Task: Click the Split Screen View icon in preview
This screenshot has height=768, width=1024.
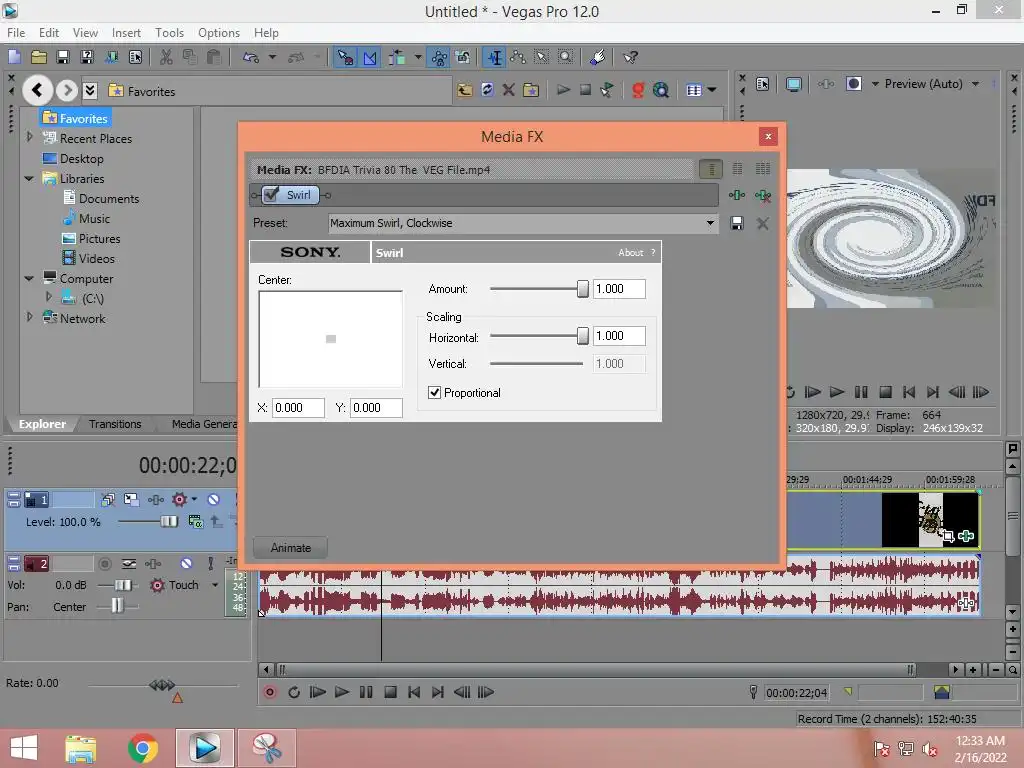Action: coord(854,84)
